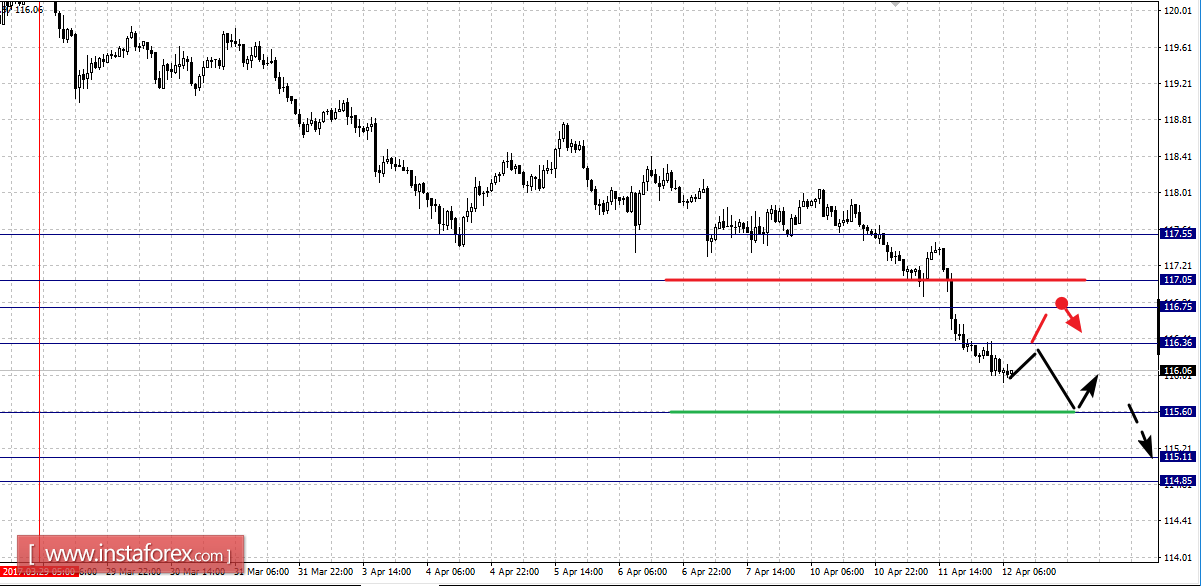Click the 114.41 price scale label
This screenshot has height=586, width=1201.
(x=1176, y=521)
